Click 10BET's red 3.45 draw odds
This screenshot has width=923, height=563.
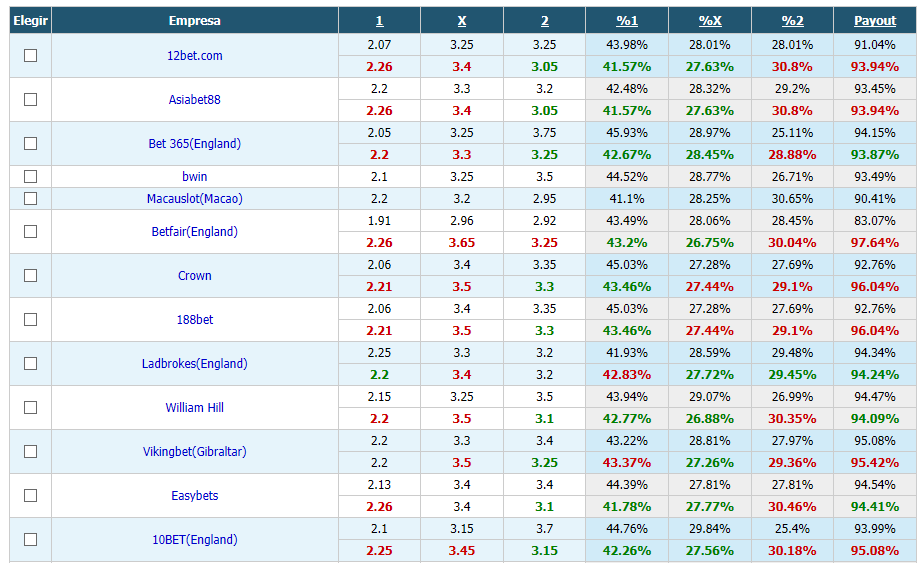[462, 551]
